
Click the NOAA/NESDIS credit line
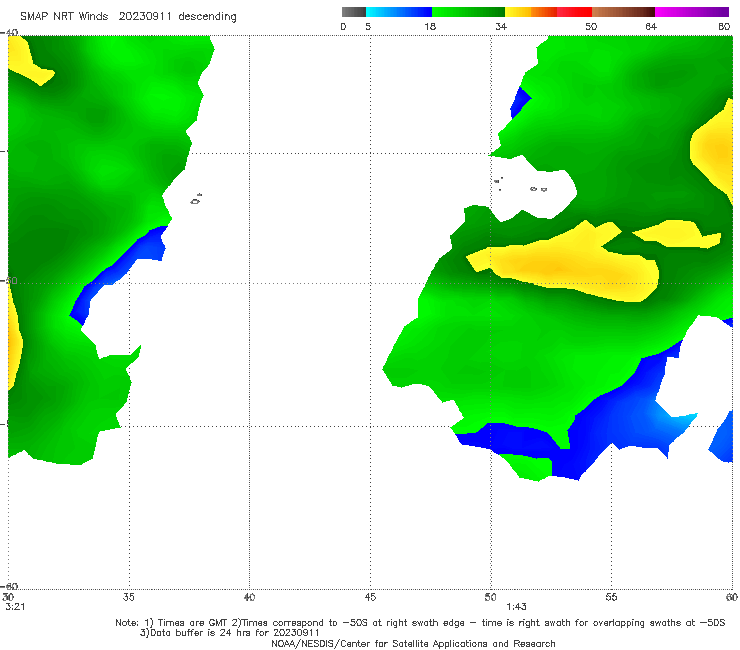pos(413,643)
